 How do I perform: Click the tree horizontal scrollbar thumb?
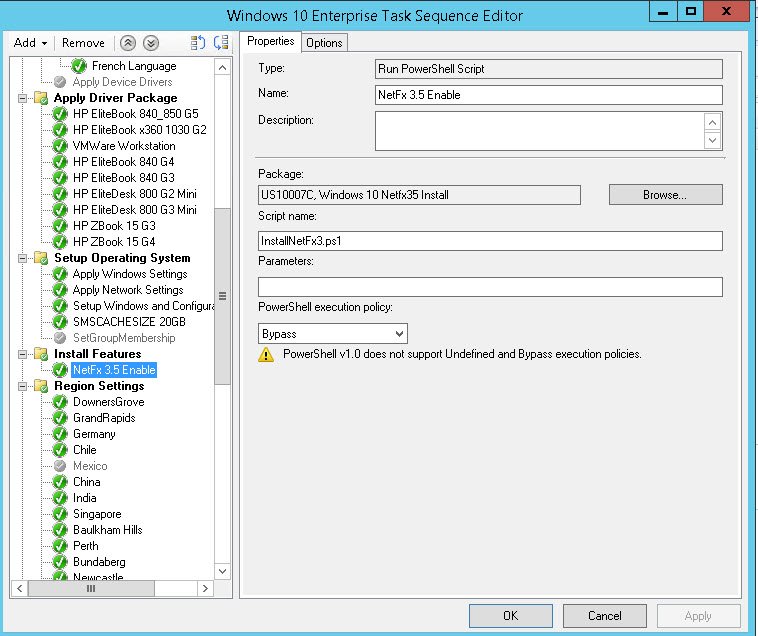91,589
